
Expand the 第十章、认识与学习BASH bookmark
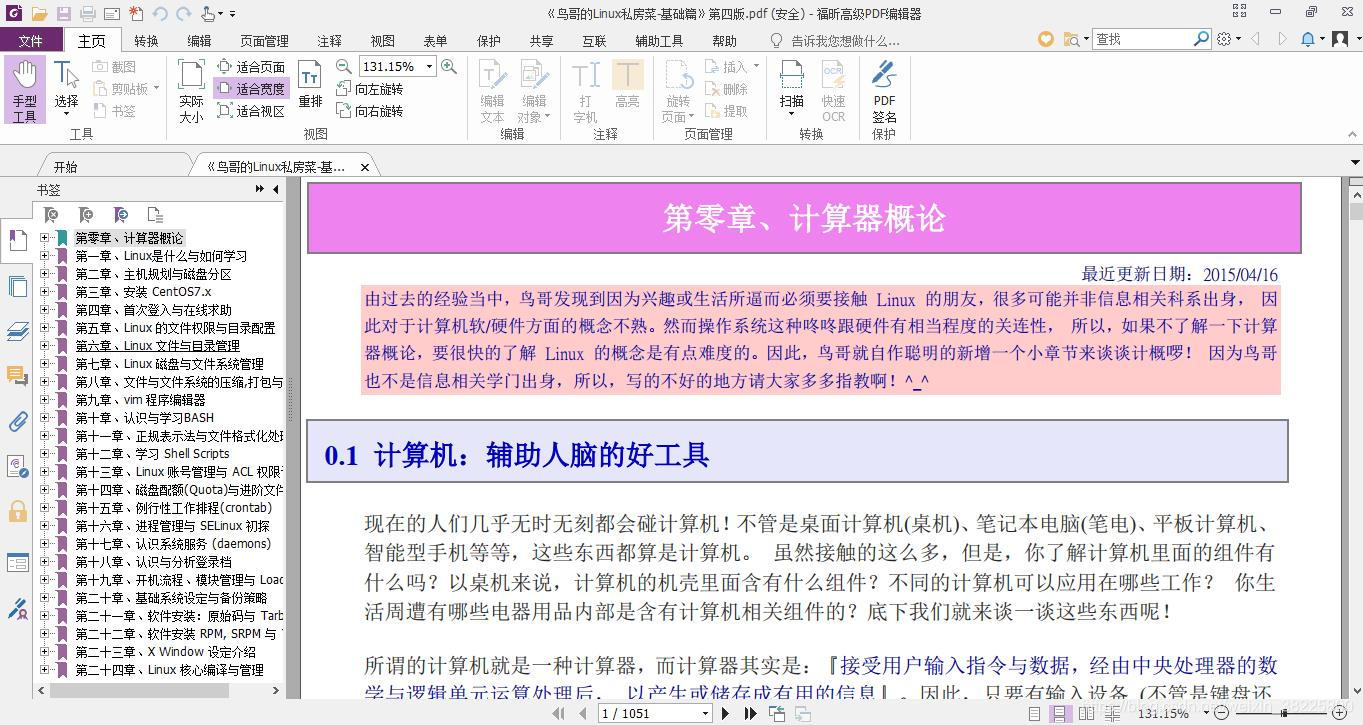(x=44, y=418)
